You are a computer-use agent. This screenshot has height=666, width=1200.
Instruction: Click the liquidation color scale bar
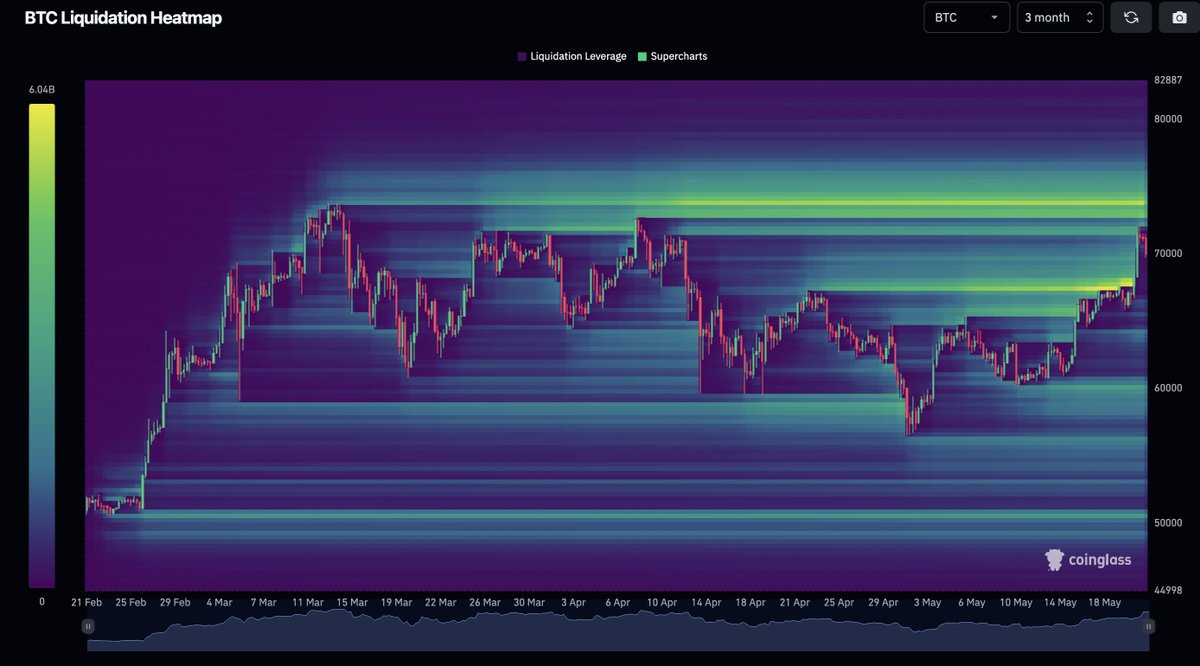click(41, 345)
